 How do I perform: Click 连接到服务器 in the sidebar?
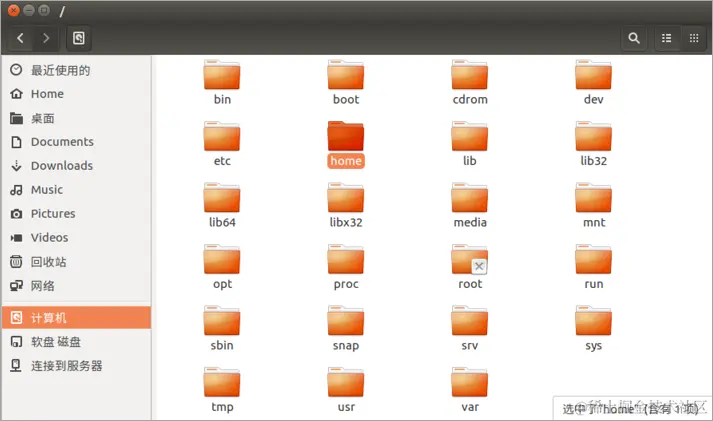76,366
